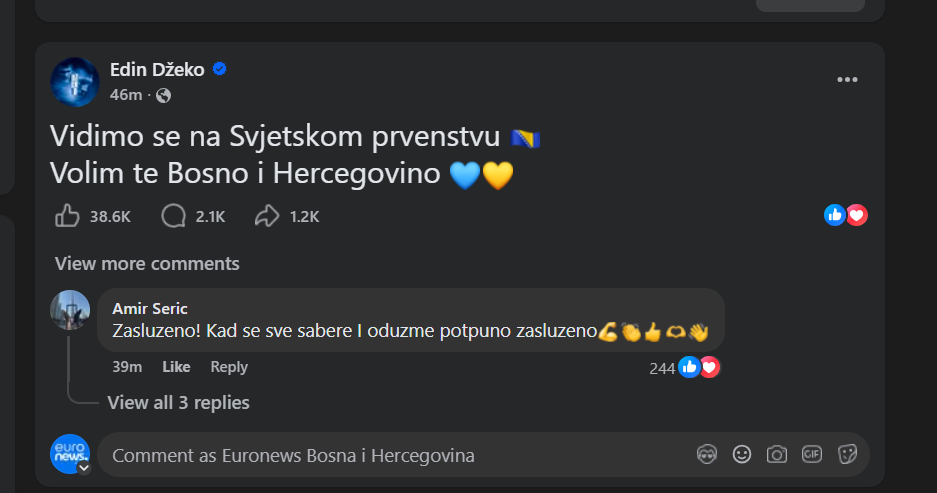Switch commenting profile via Euronews avatar arrow
The width and height of the screenshot is (937, 493).
(x=84, y=467)
